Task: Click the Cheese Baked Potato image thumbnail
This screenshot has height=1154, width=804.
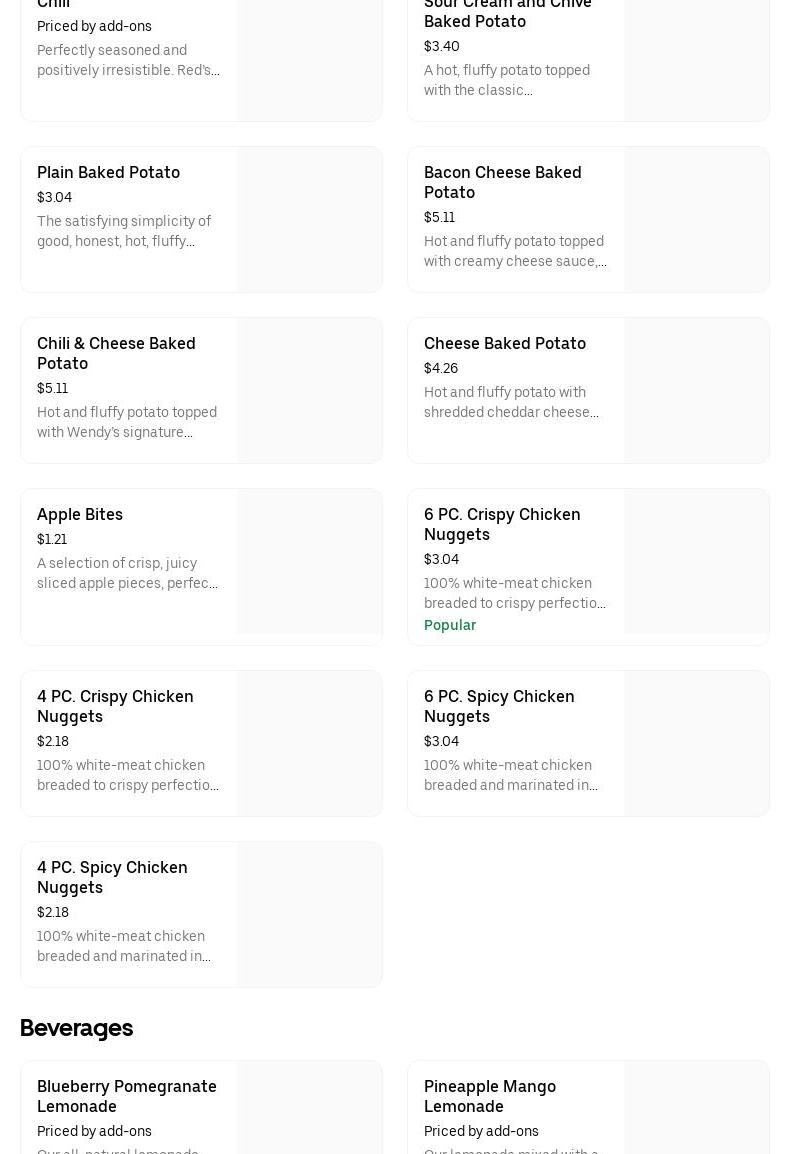Action: click(696, 391)
